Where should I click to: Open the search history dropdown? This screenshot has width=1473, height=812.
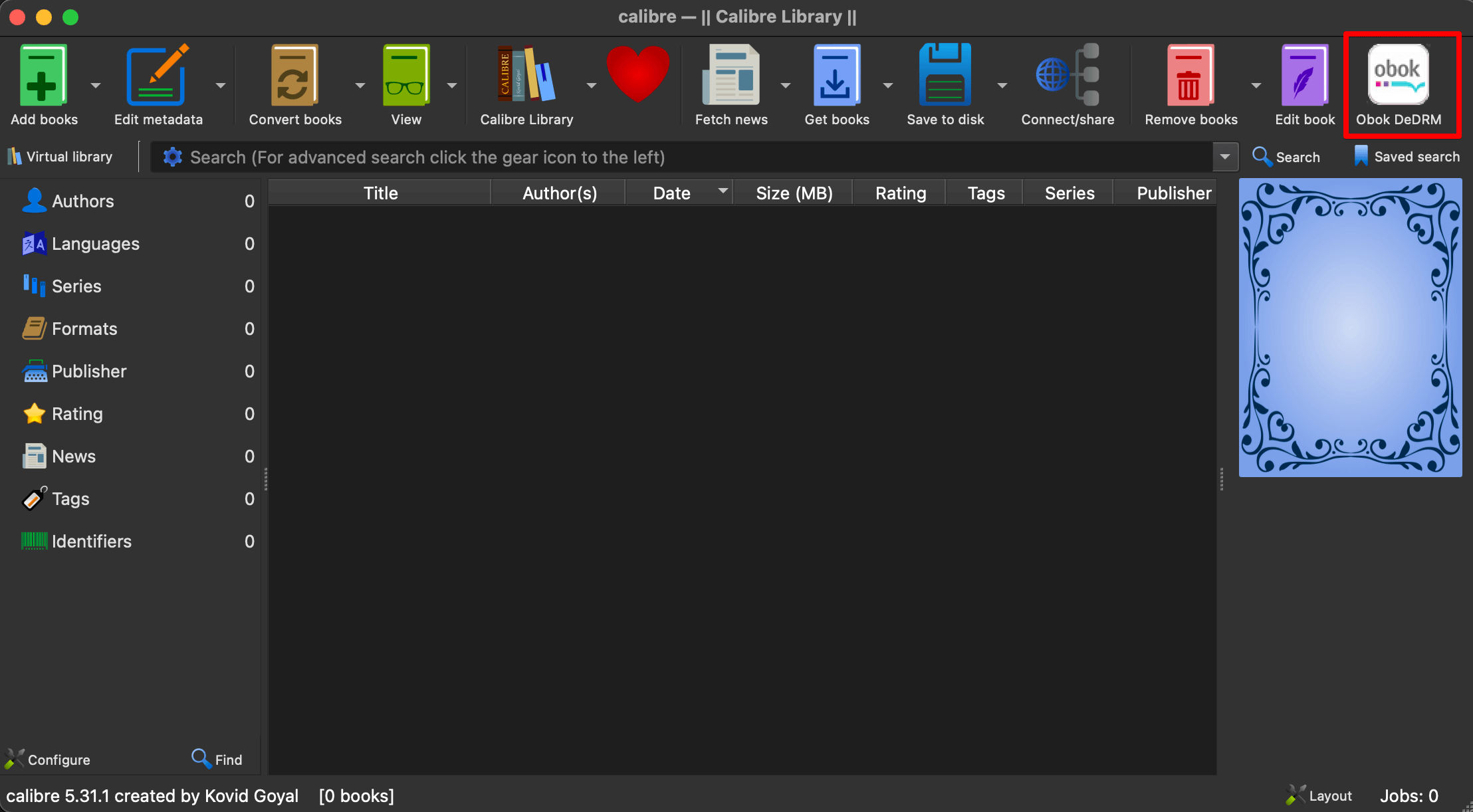pyautogui.click(x=1224, y=157)
